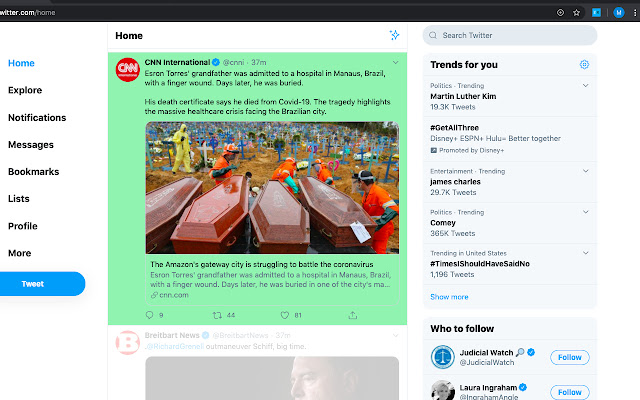Open the coffins photo in CNN tweet
Screen dimensions: 640x400
pos(272,188)
